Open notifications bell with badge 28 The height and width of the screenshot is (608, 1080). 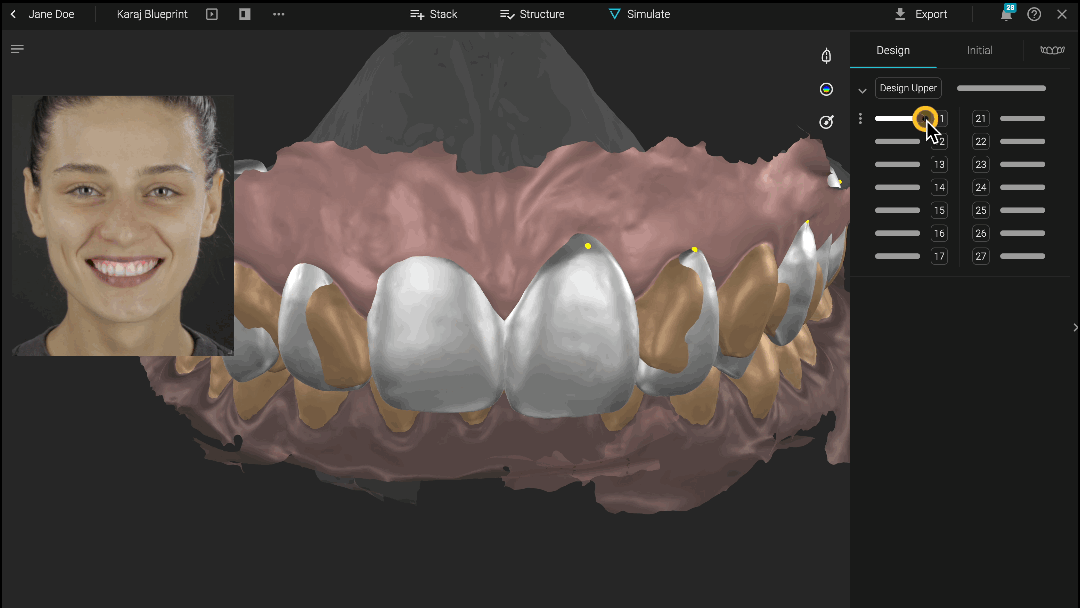(x=1006, y=14)
